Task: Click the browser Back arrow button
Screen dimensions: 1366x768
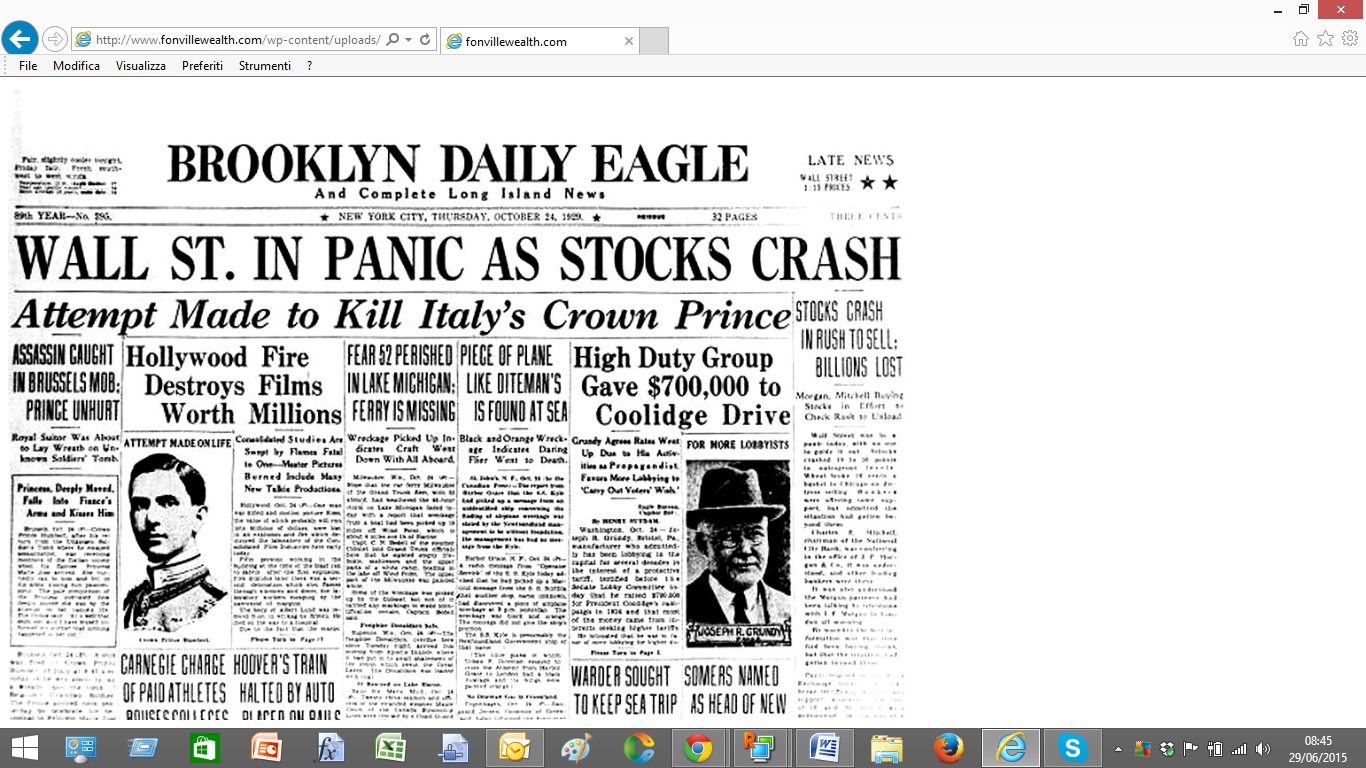Action: pos(20,40)
